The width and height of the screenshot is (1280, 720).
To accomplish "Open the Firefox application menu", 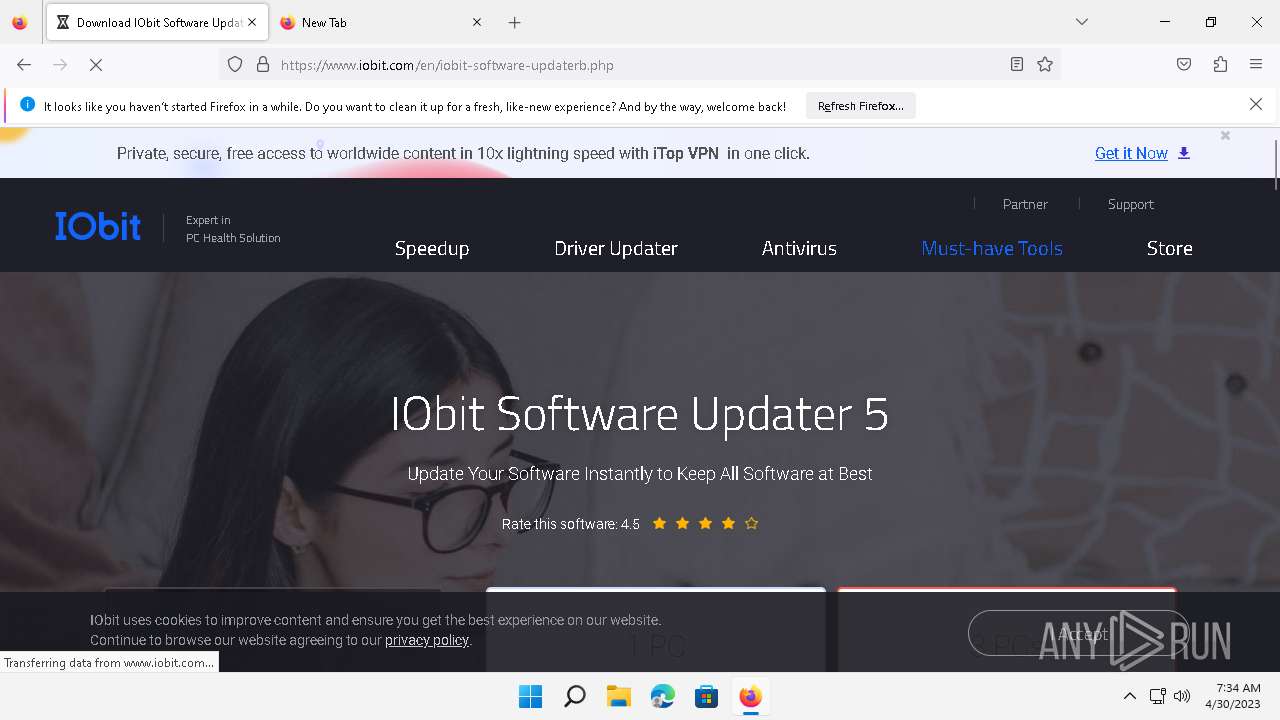I will (x=1256, y=64).
